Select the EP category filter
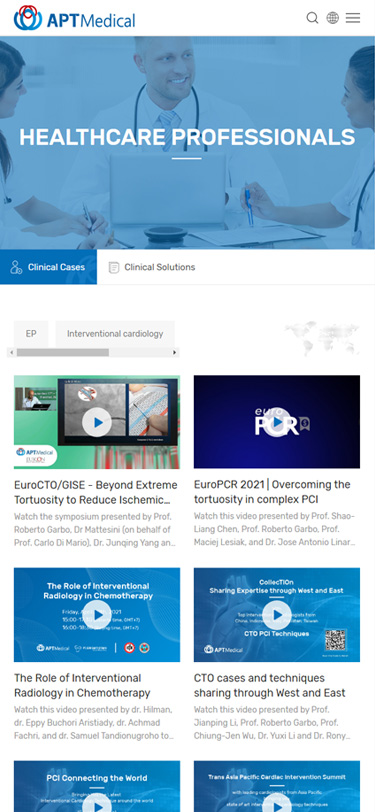The width and height of the screenshot is (375, 812). [31, 334]
